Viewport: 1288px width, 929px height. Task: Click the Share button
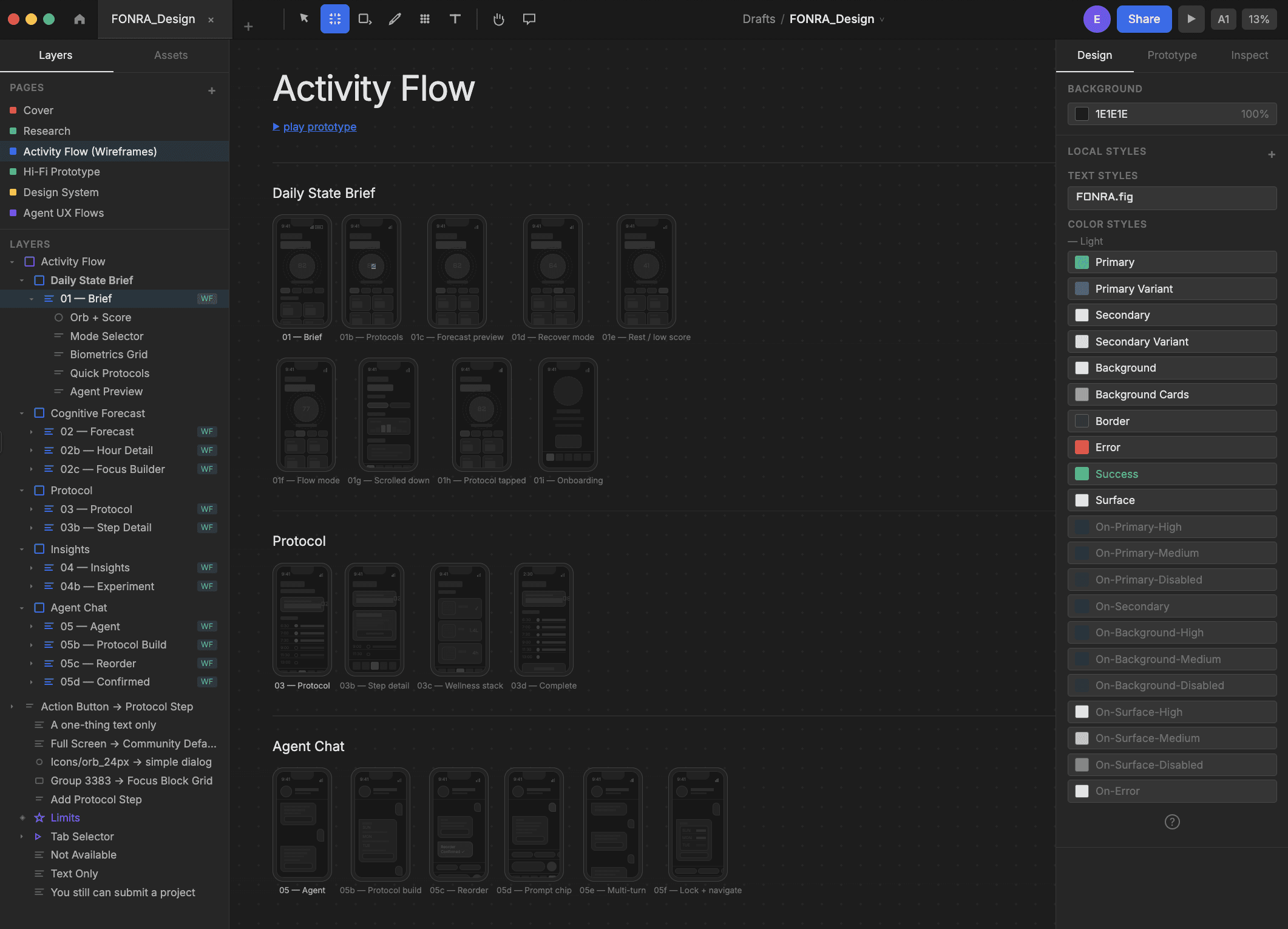click(1144, 19)
